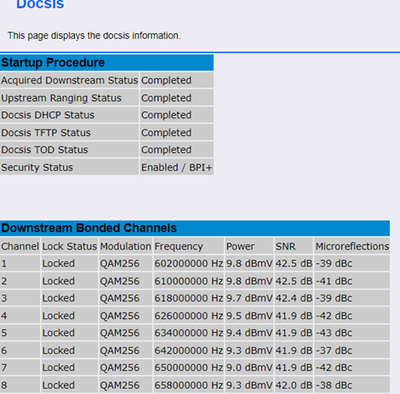The width and height of the screenshot is (400, 394).
Task: Click the Acquired Downstream Status label
Action: (69, 80)
